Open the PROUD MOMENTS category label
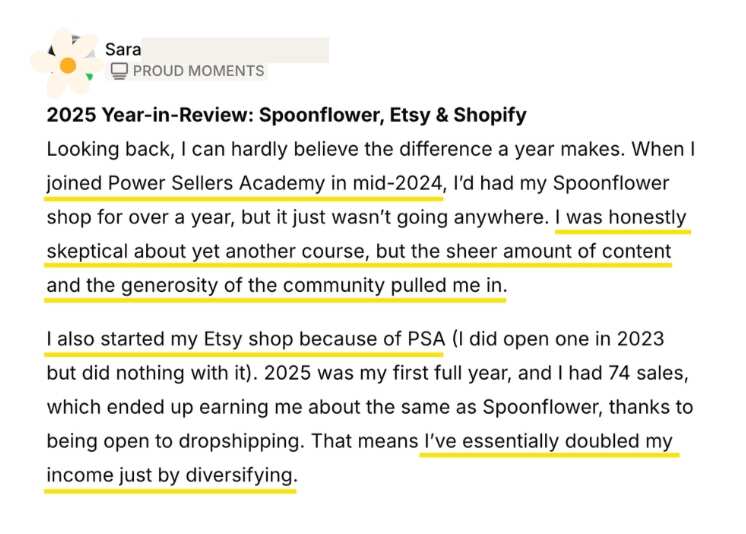Screen dimensions: 746x534 tap(198, 71)
